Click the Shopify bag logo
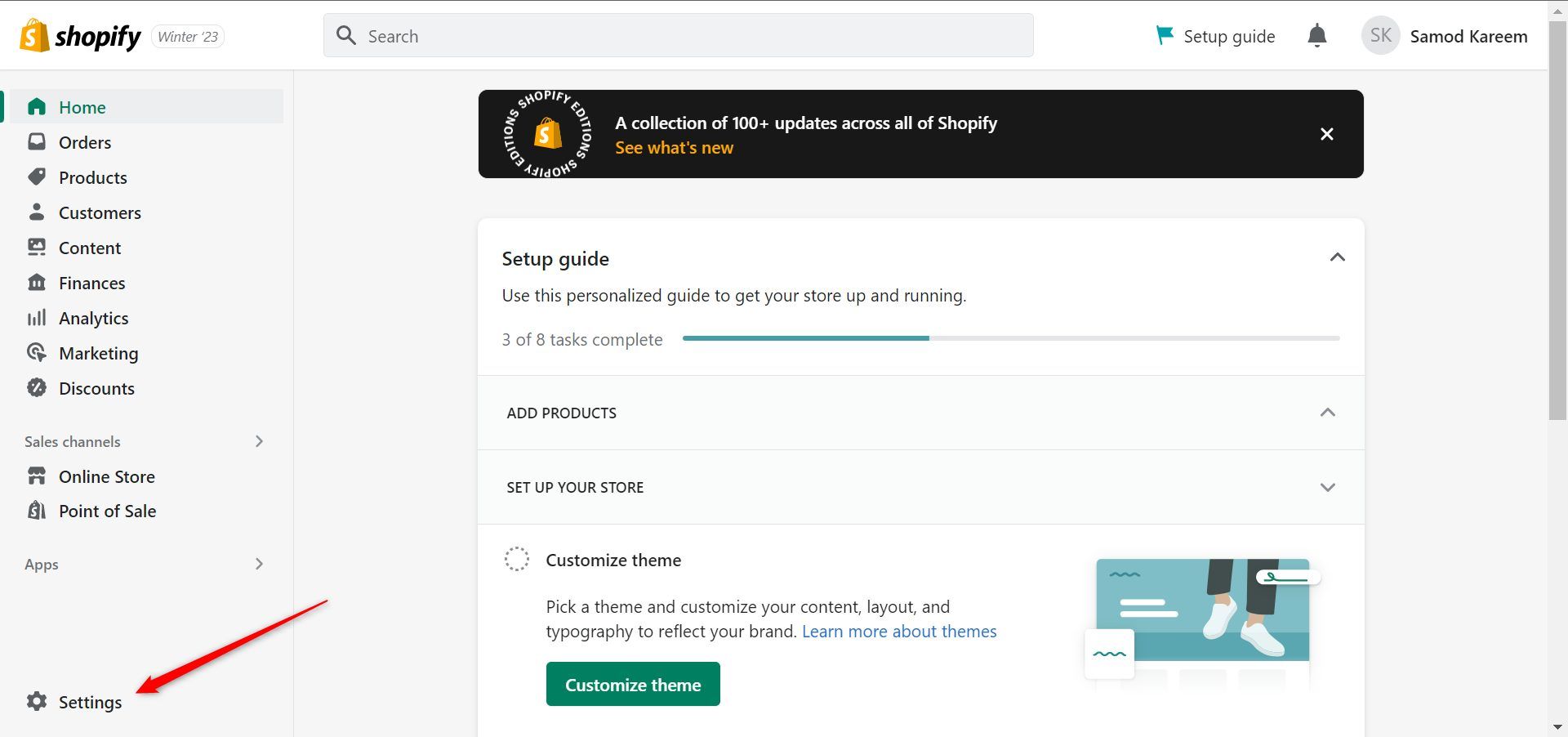 point(34,36)
